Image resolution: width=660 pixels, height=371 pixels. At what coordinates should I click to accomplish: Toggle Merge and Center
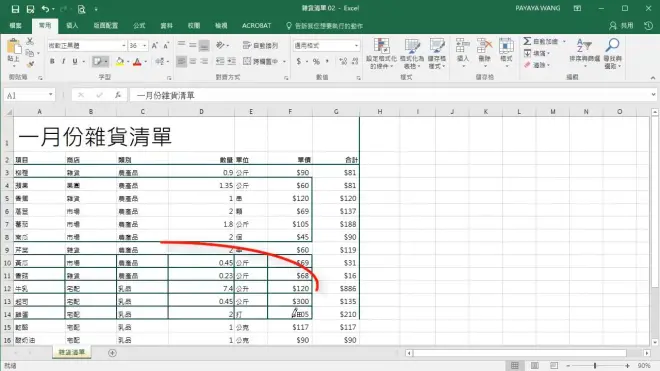(x=260, y=61)
